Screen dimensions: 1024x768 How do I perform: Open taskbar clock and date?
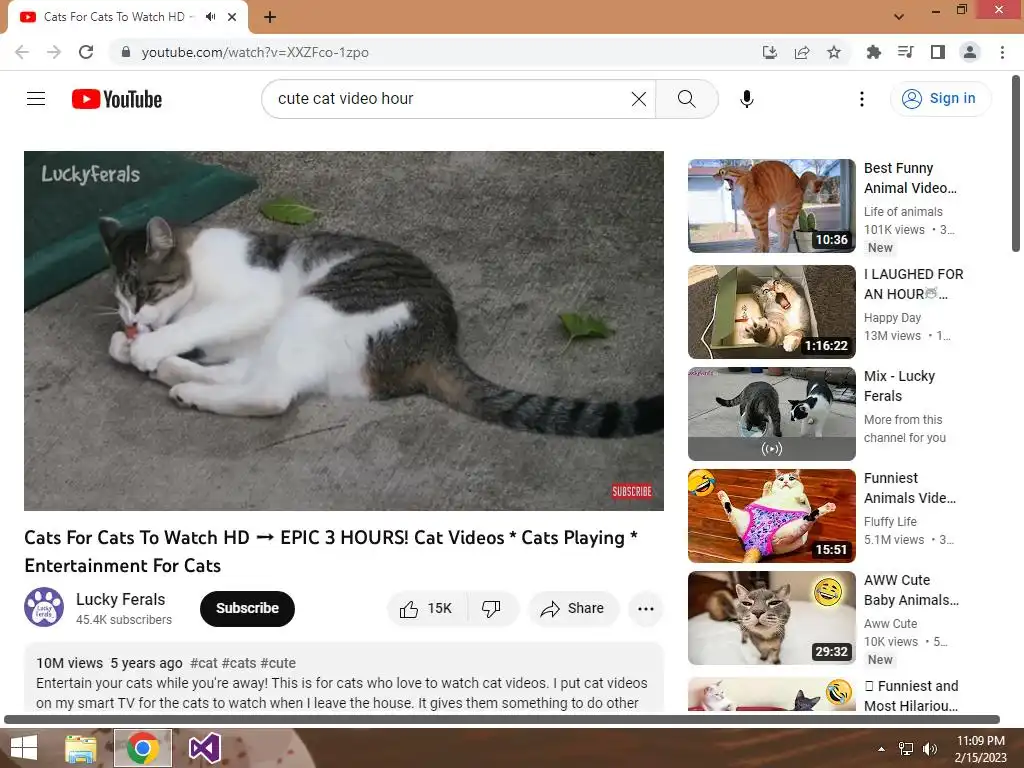tap(980, 748)
